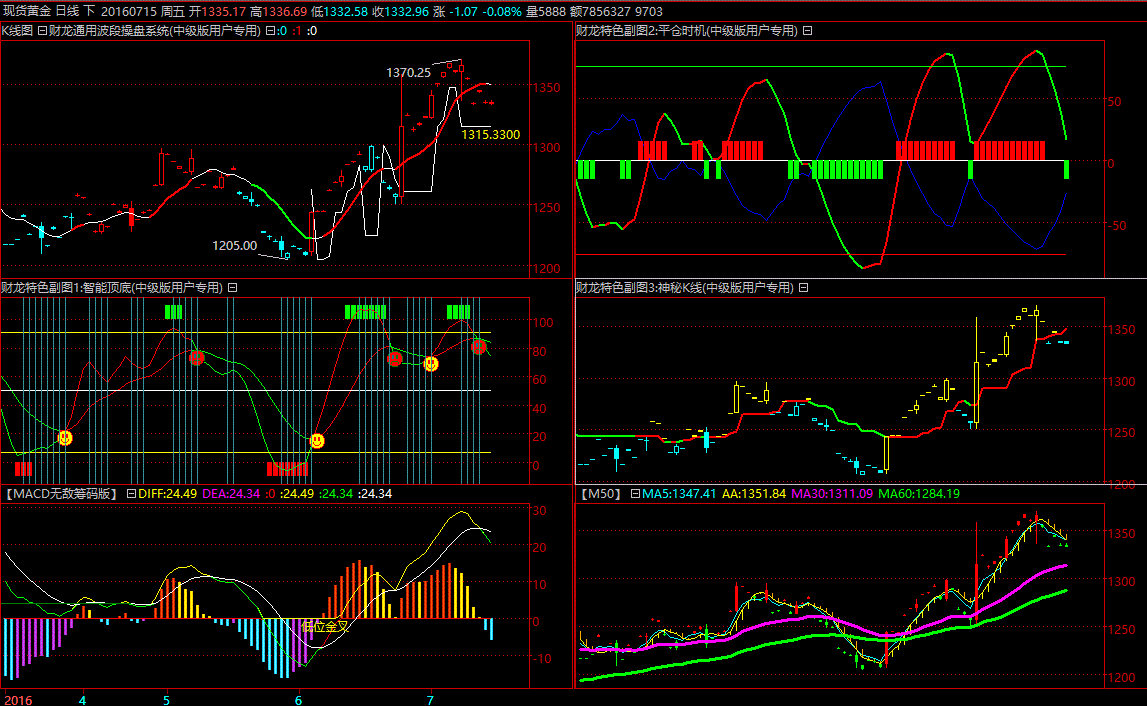Click the 1370.25 high price label

coord(408,72)
